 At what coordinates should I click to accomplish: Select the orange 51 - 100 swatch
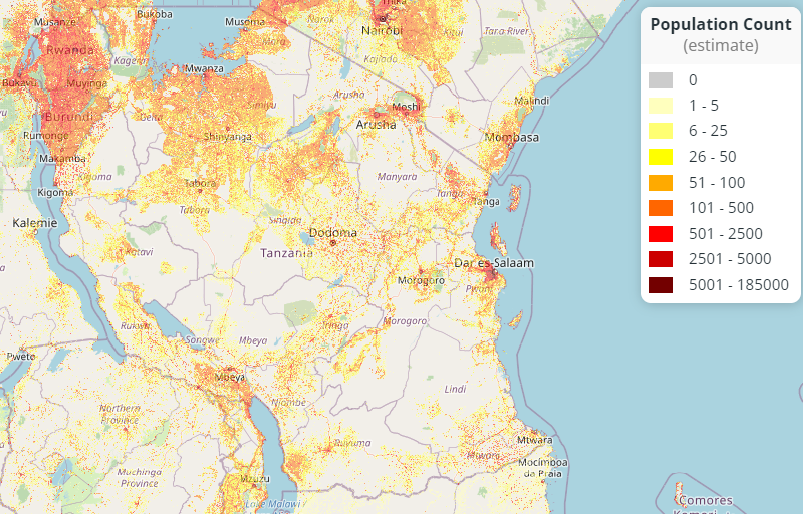click(x=661, y=182)
